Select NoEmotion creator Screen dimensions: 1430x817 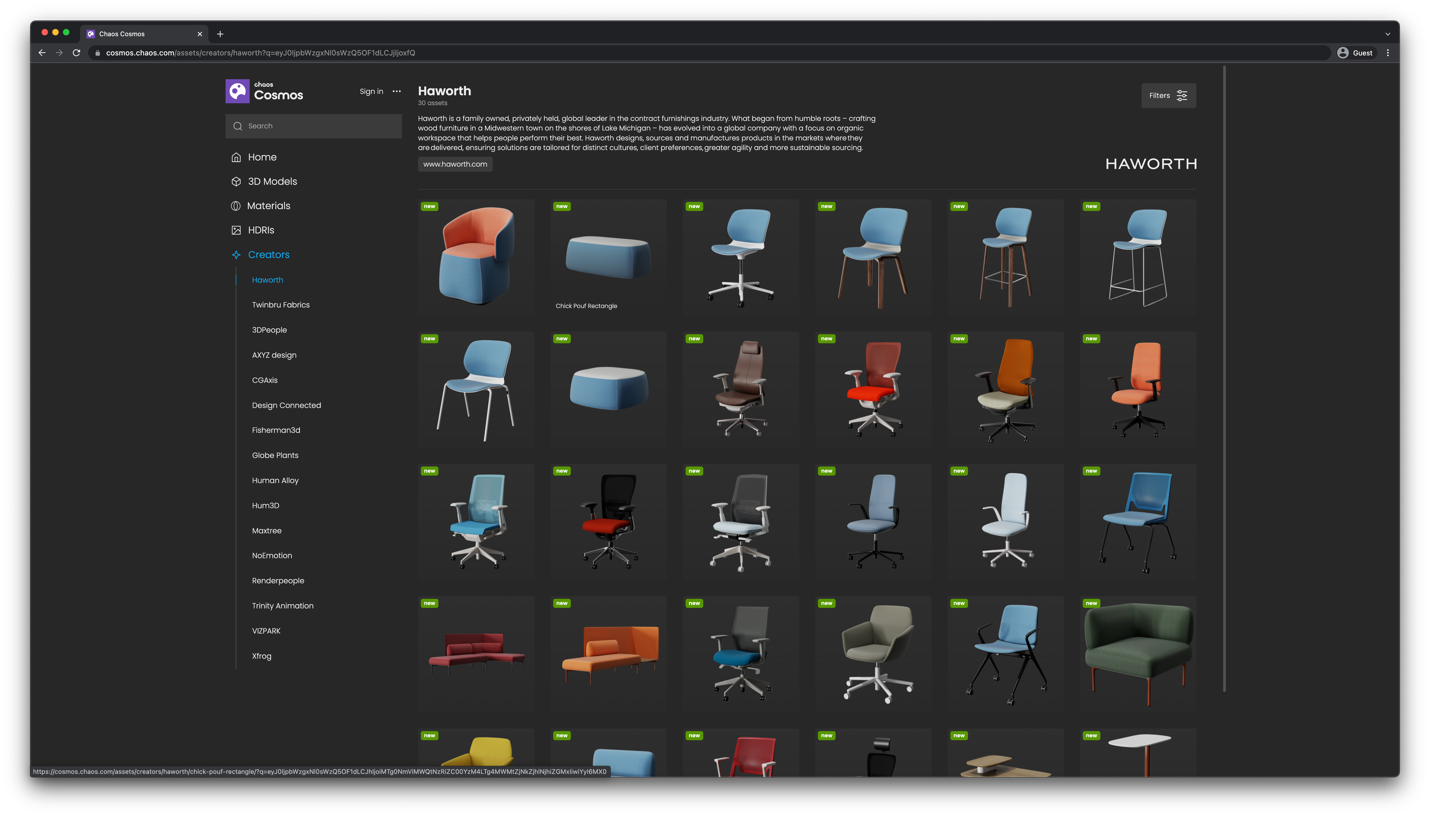coord(272,556)
